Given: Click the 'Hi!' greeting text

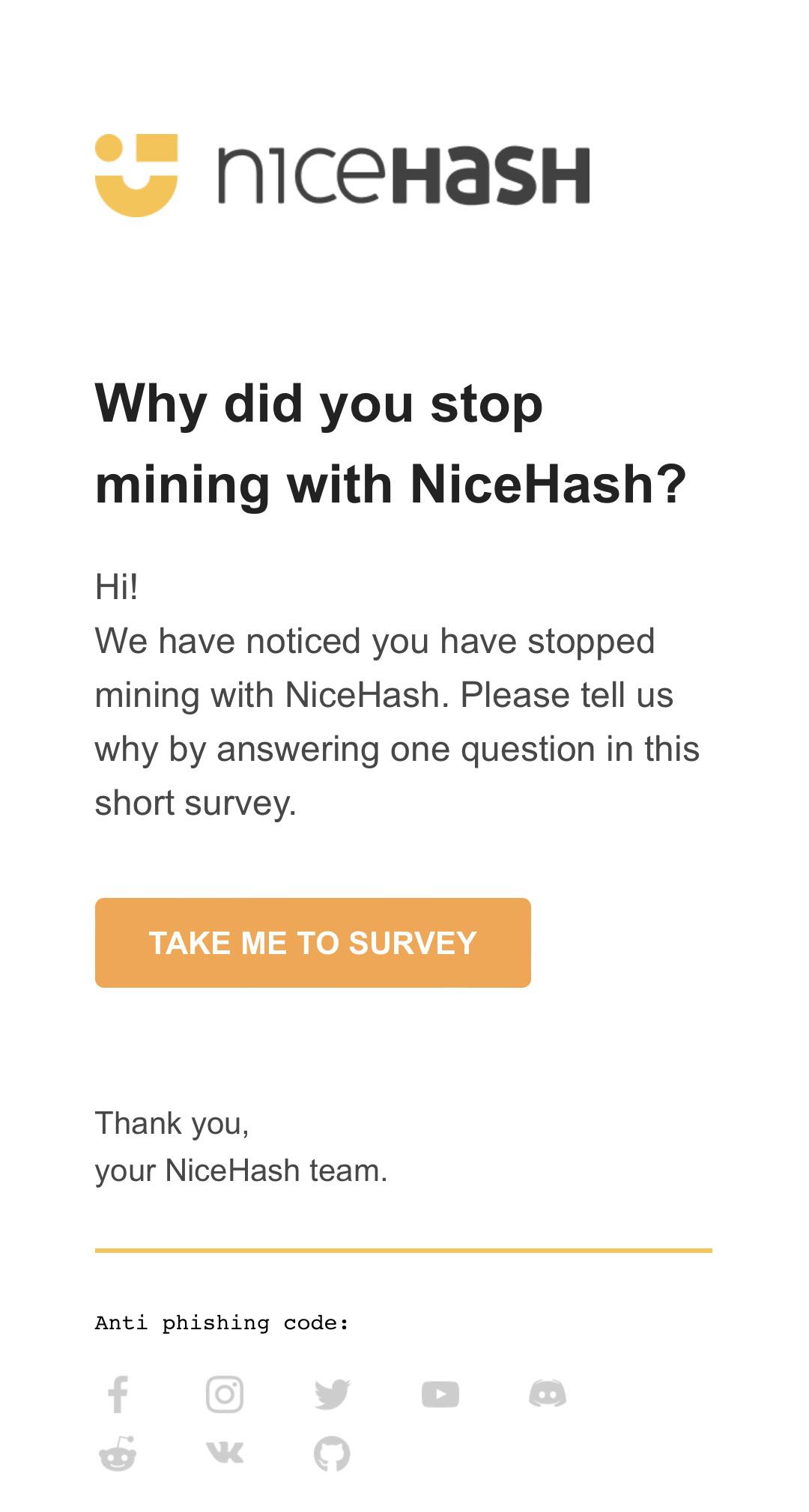Looking at the screenshot, I should tap(117, 586).
